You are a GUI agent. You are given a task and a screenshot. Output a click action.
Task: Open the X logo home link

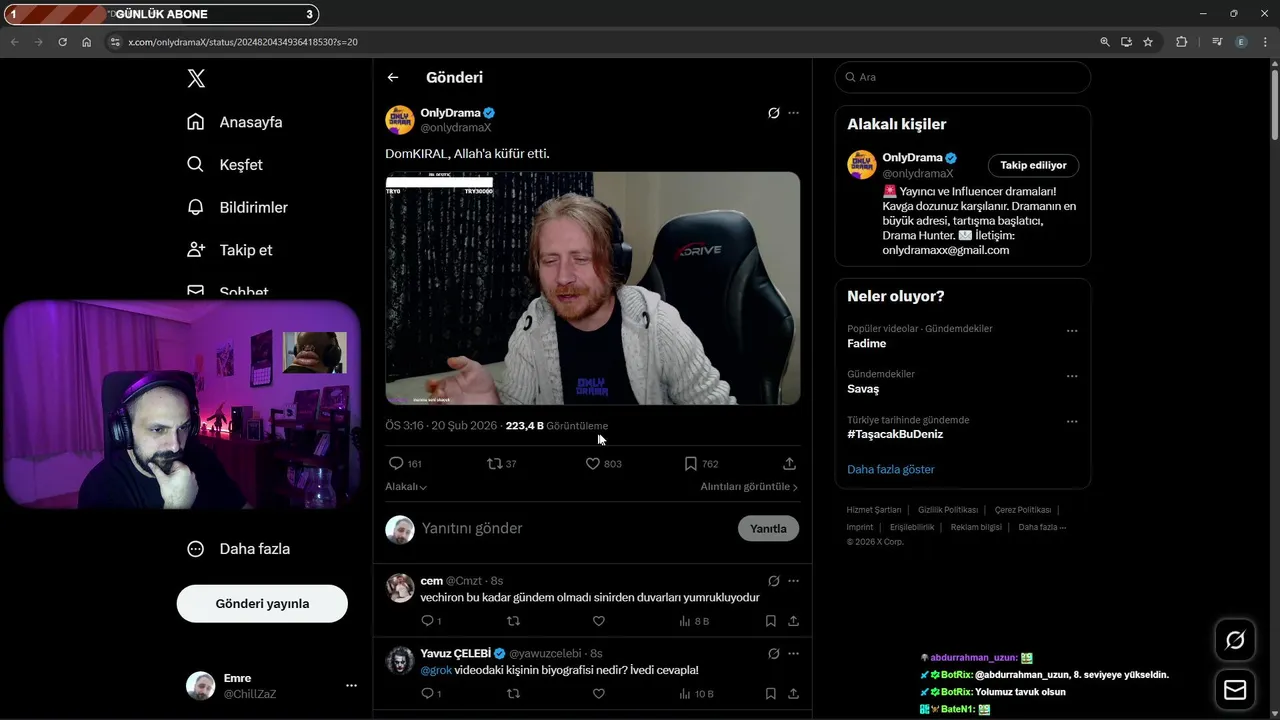[x=196, y=78]
